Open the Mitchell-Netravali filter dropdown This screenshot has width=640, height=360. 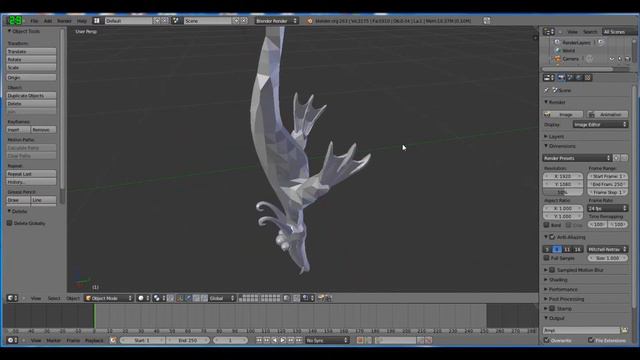(x=607, y=249)
